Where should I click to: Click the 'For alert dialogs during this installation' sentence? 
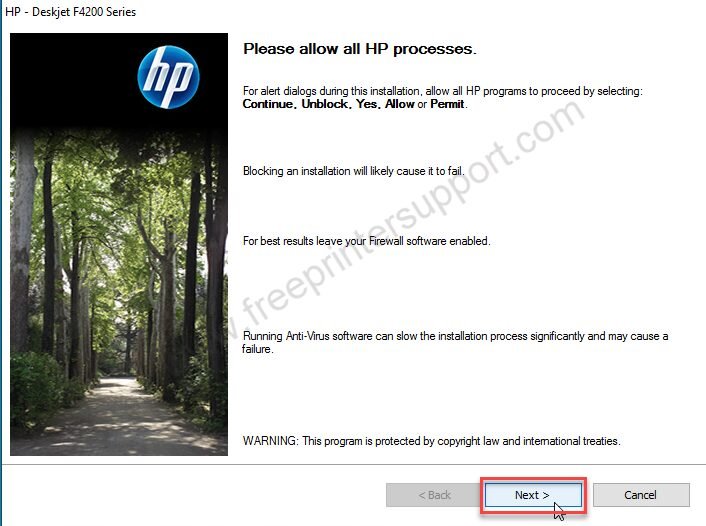(443, 91)
